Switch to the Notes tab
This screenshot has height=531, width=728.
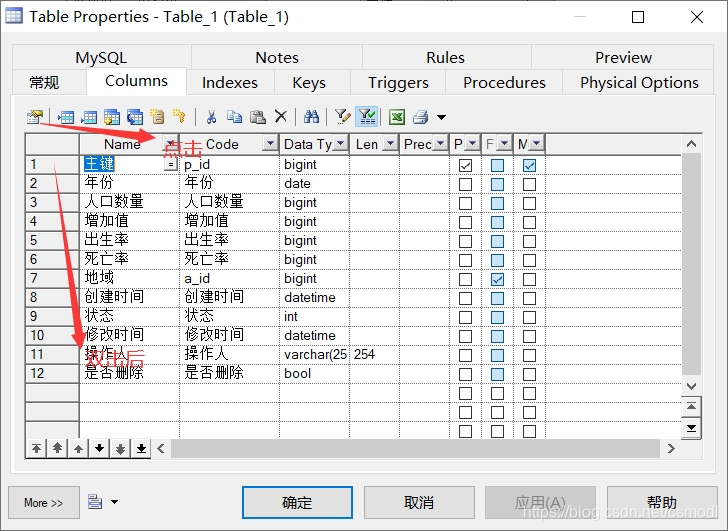click(x=277, y=58)
